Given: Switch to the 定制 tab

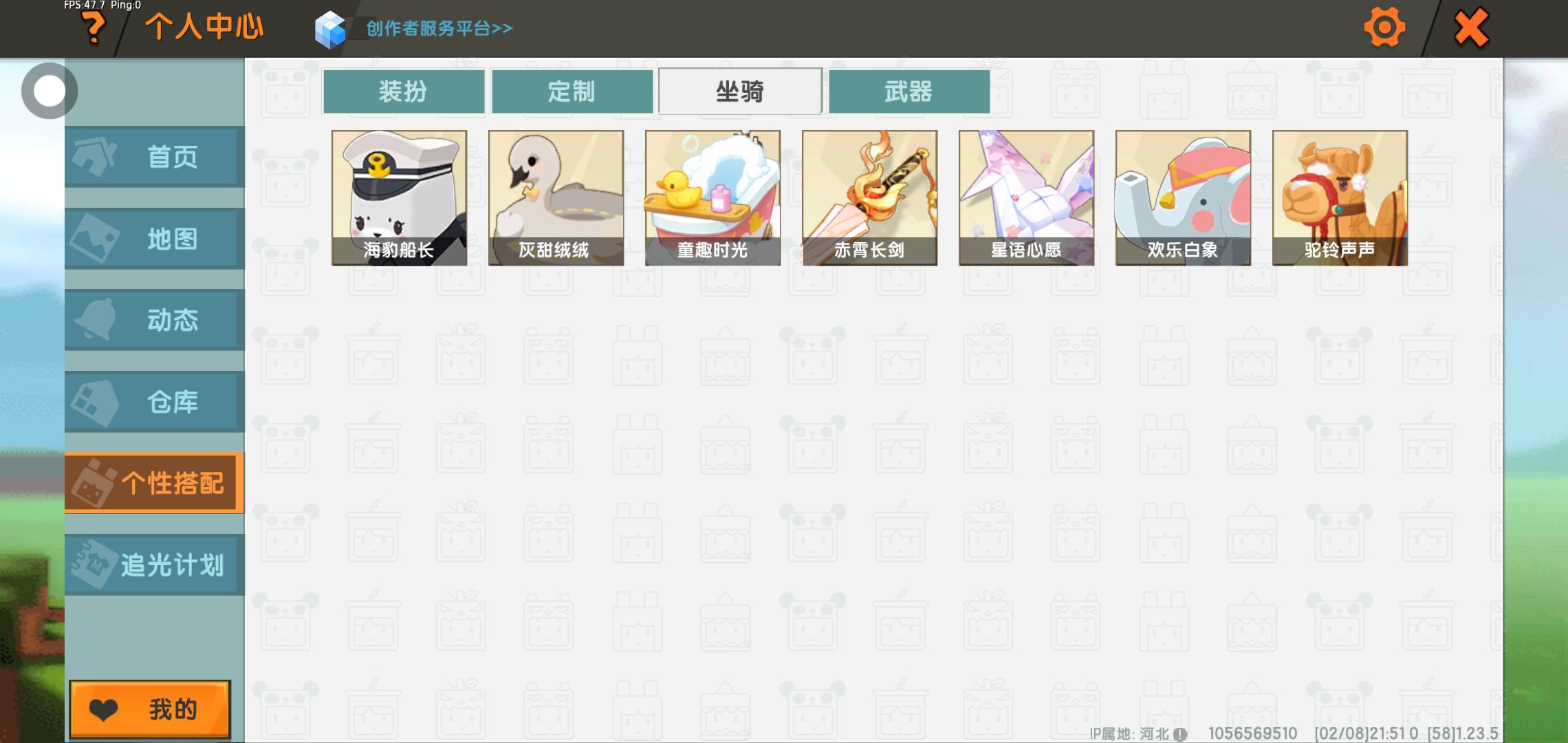Looking at the screenshot, I should pyautogui.click(x=572, y=91).
